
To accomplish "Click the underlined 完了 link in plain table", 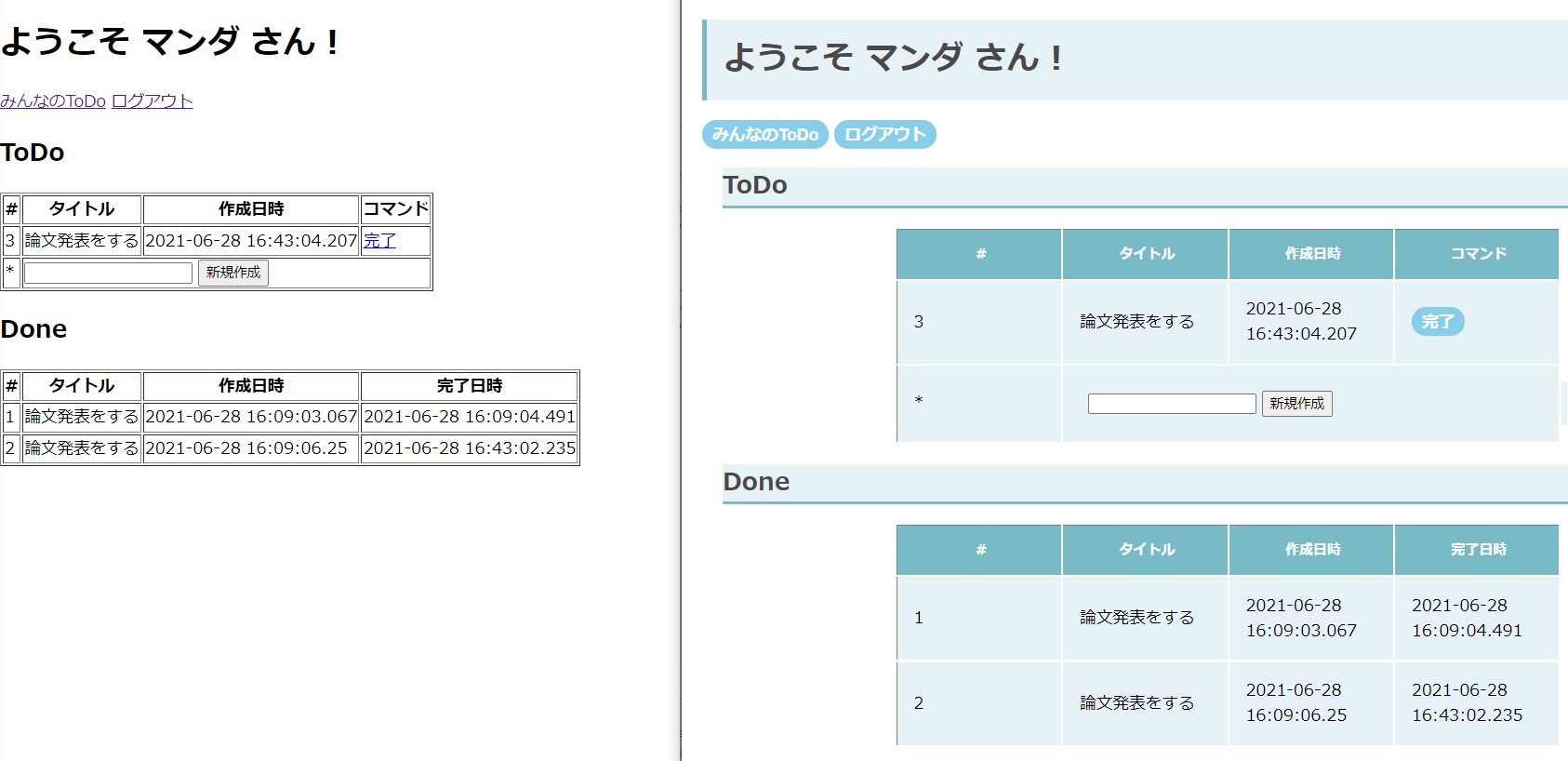I will coord(379,241).
